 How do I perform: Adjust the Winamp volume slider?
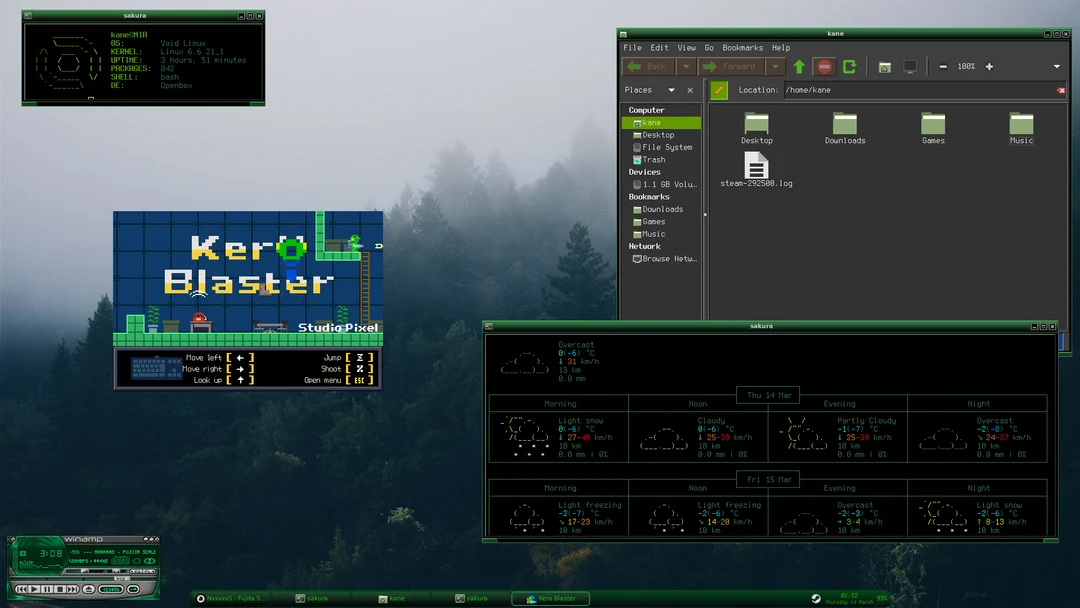click(x=75, y=571)
